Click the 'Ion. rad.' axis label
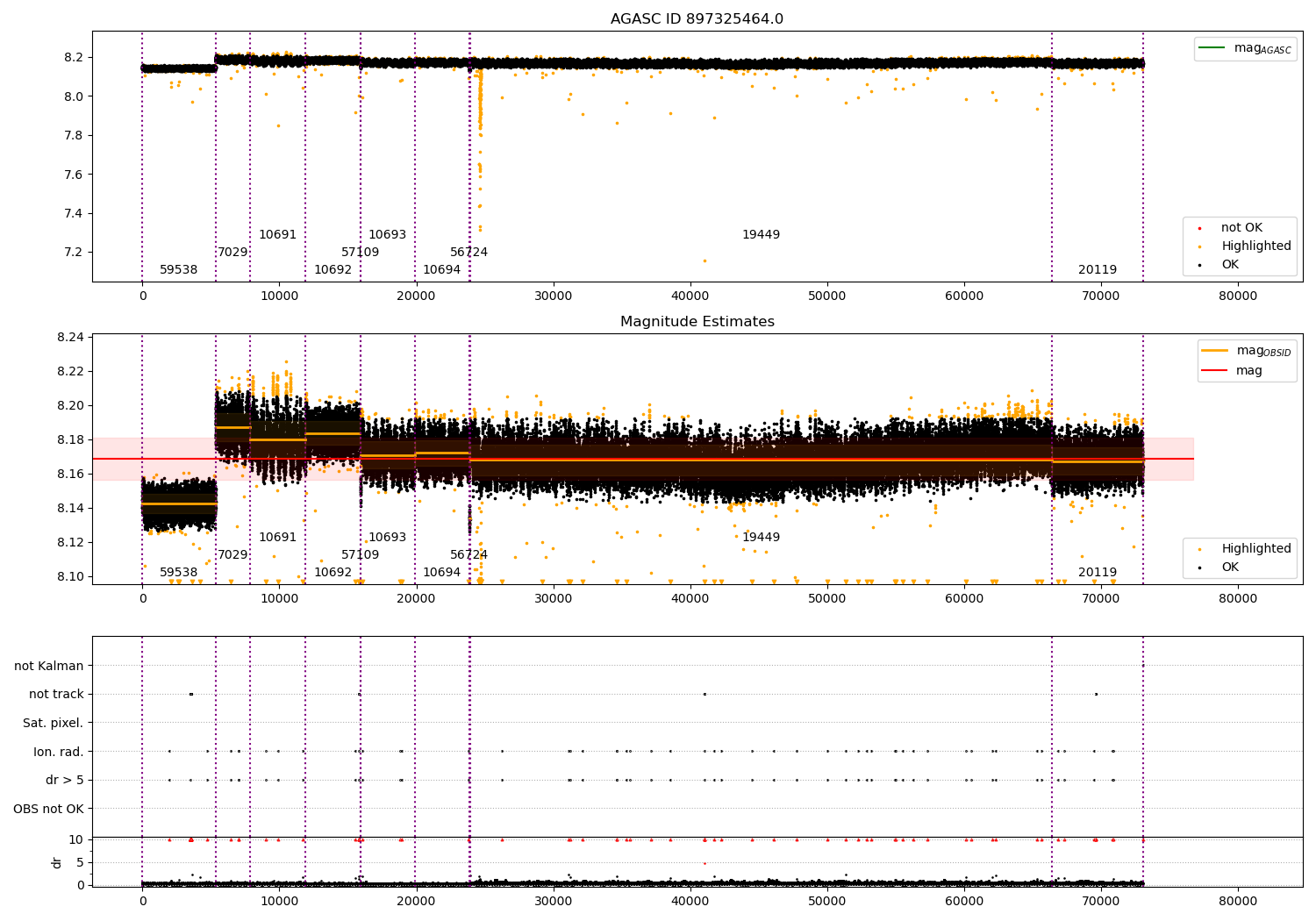The height and width of the screenshot is (921, 1316). 59,752
